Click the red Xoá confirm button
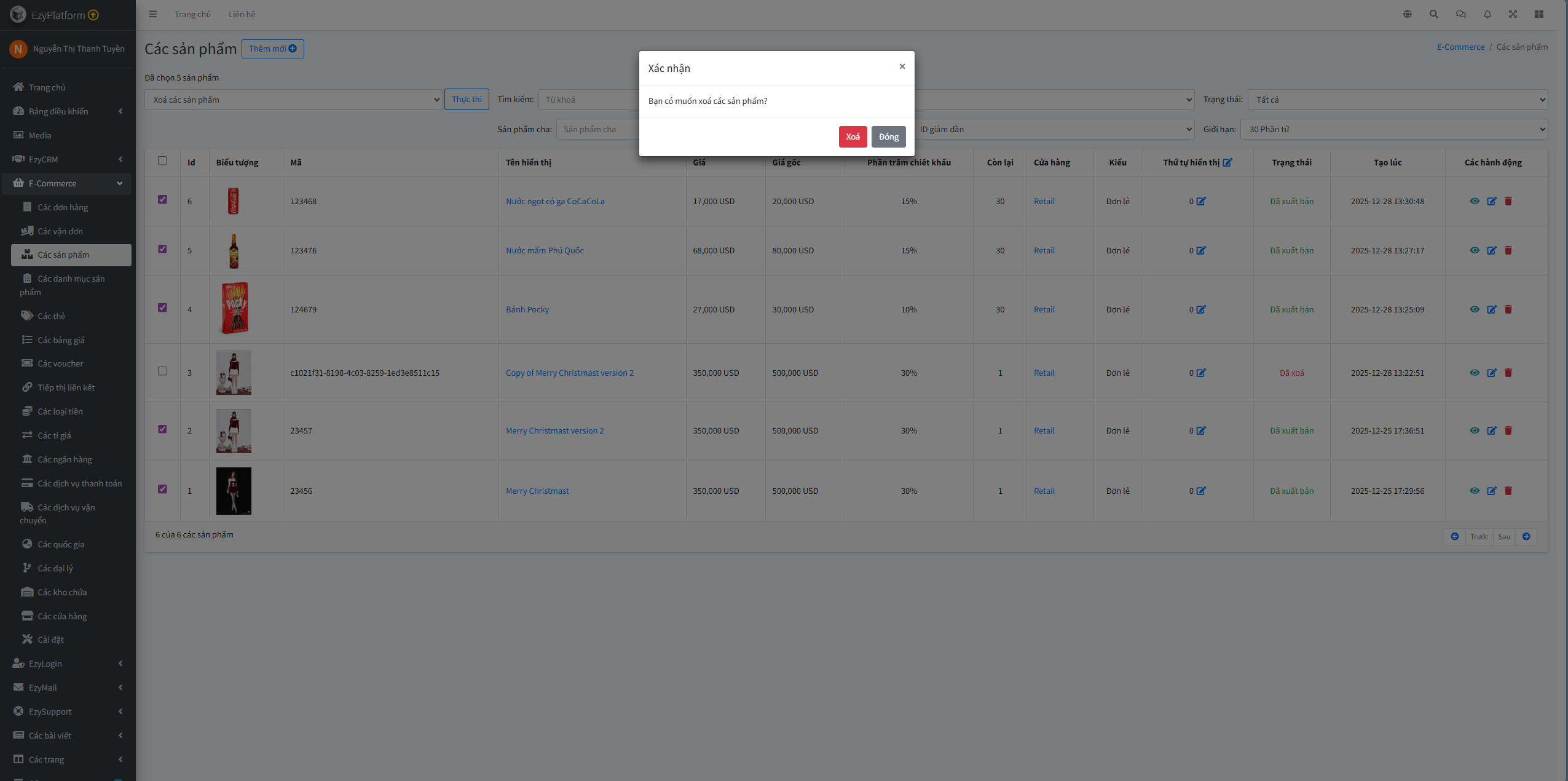Image resolution: width=1568 pixels, height=781 pixels. coord(852,137)
